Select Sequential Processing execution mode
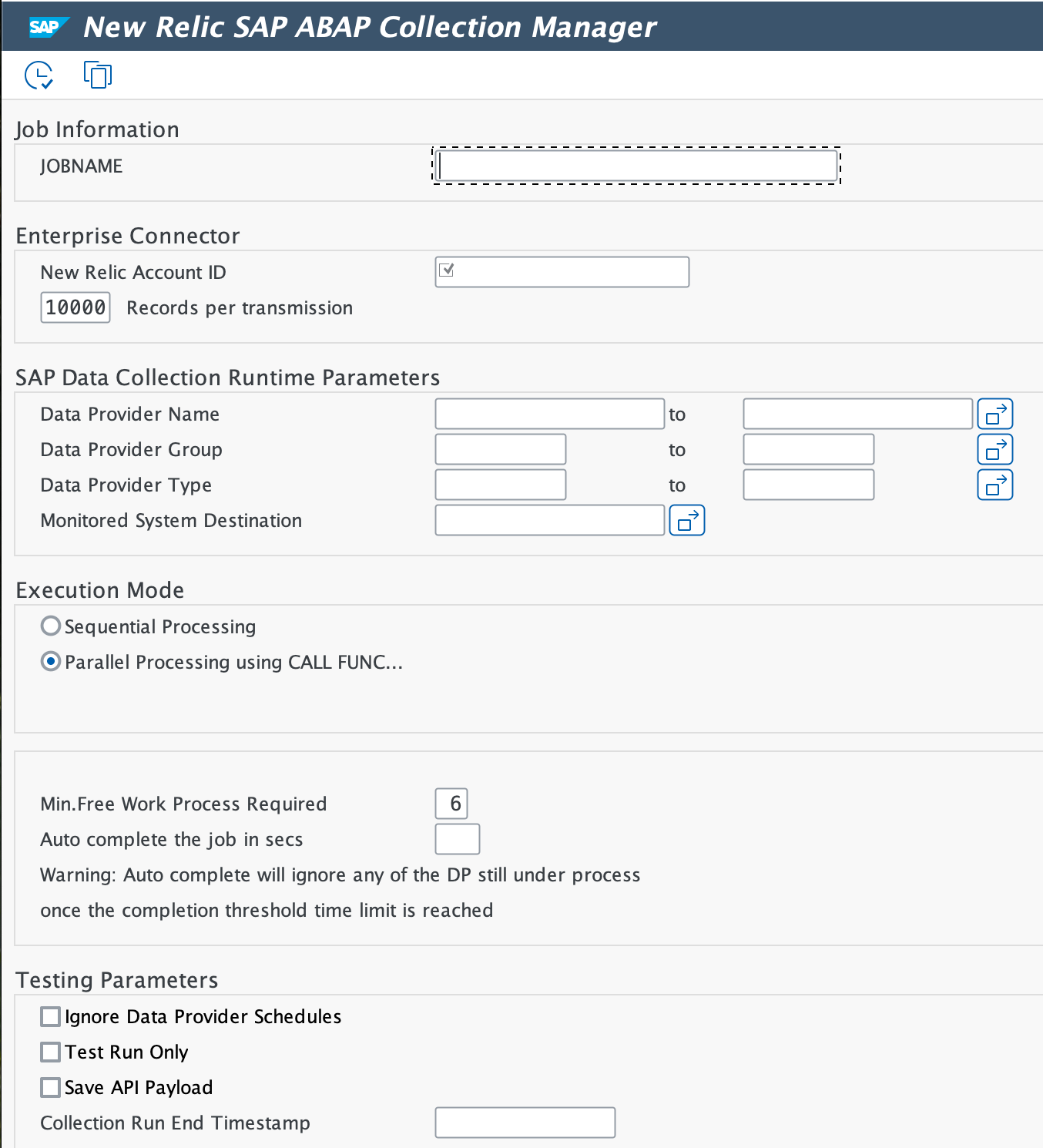The height and width of the screenshot is (1148, 1043). [49, 626]
